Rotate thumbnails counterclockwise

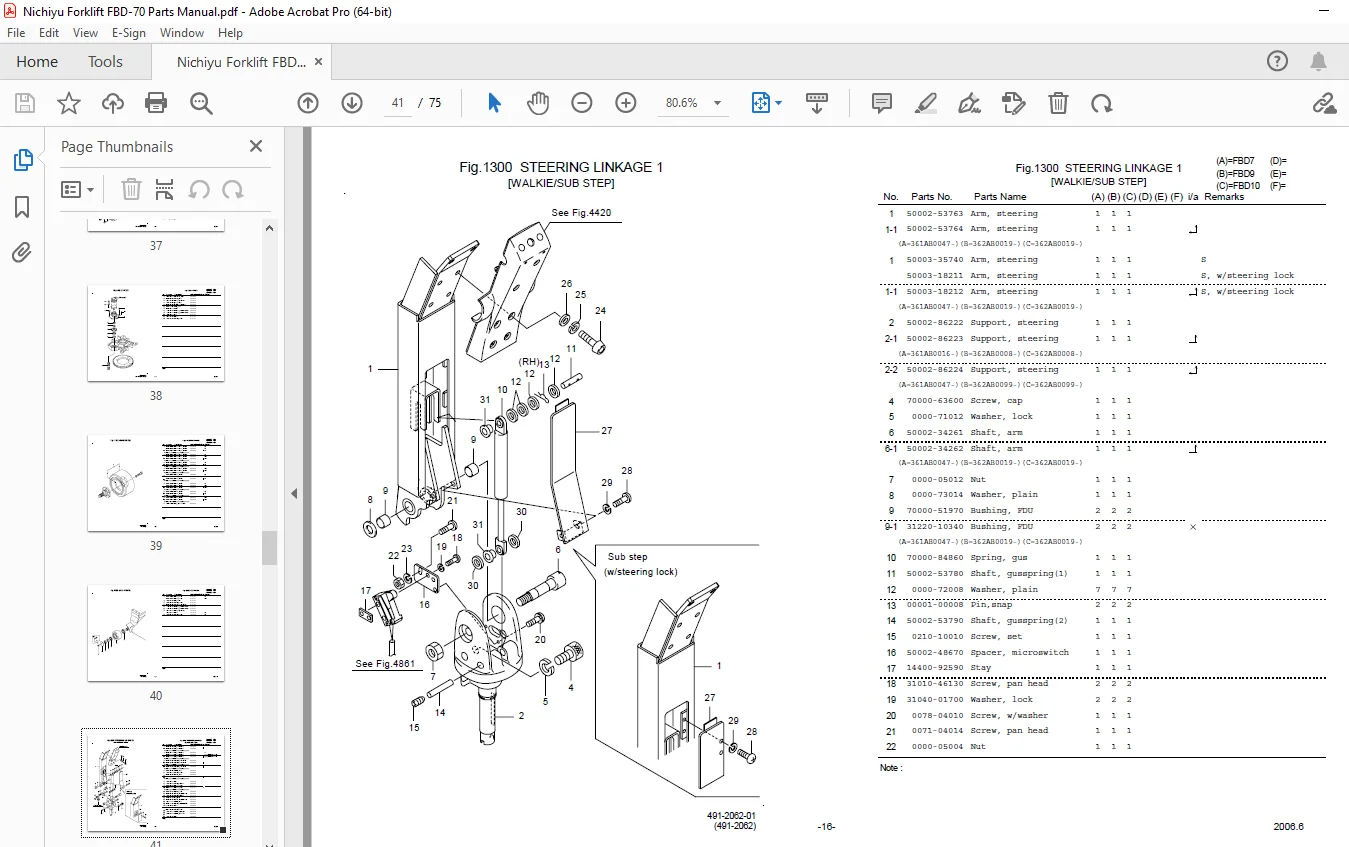pos(199,189)
